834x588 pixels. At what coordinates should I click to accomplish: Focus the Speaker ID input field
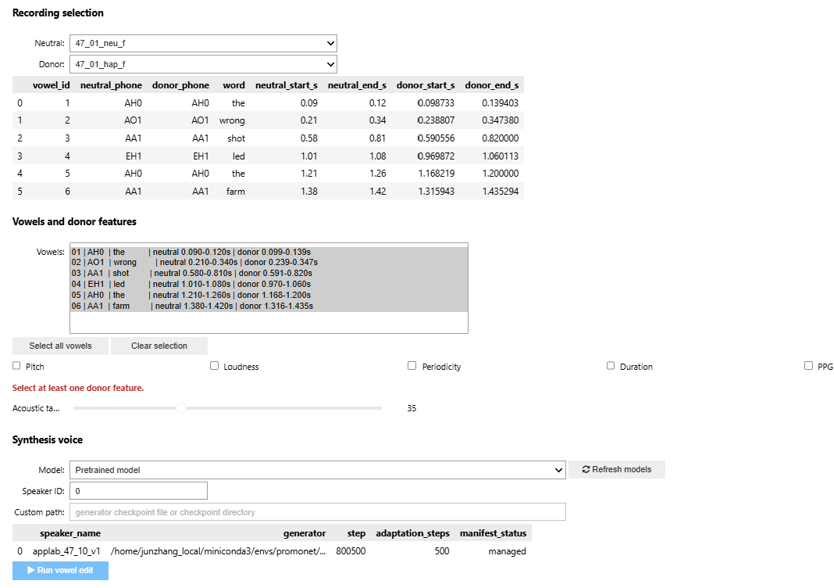(x=138, y=491)
